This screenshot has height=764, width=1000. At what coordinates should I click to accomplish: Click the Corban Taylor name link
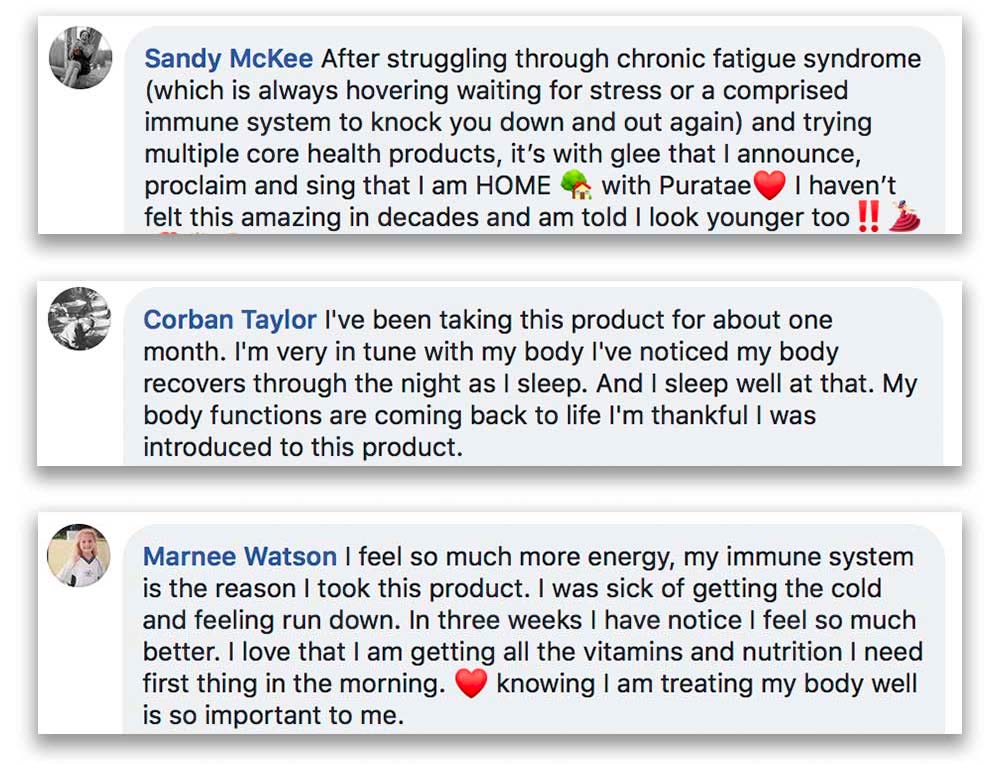(230, 320)
